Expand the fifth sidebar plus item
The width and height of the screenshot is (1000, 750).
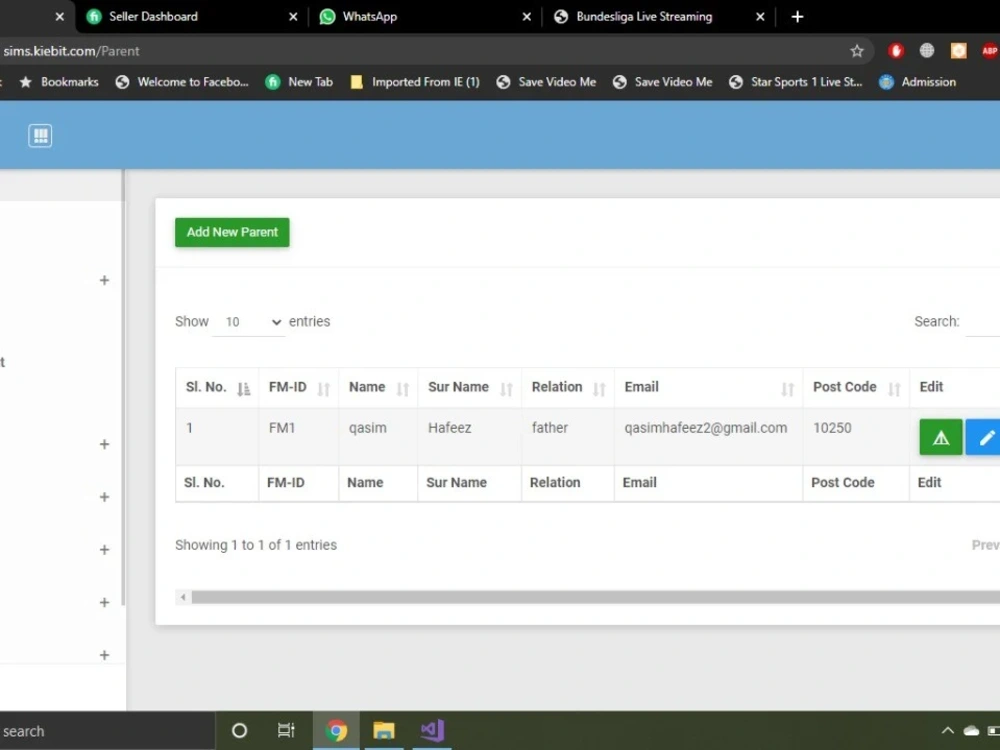[104, 602]
